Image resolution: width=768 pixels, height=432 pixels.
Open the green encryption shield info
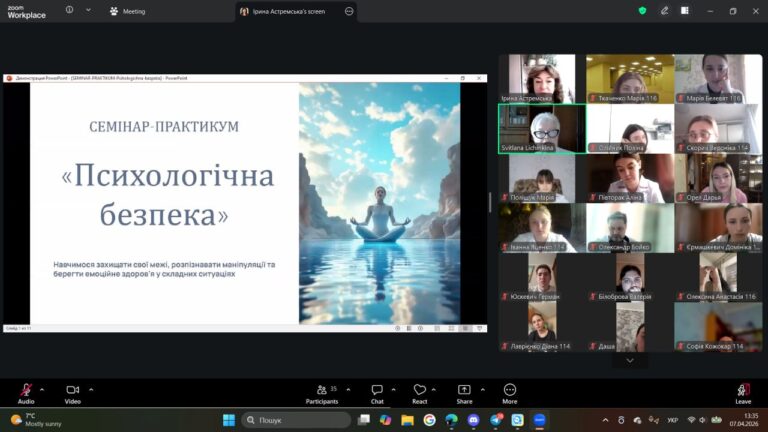click(642, 11)
